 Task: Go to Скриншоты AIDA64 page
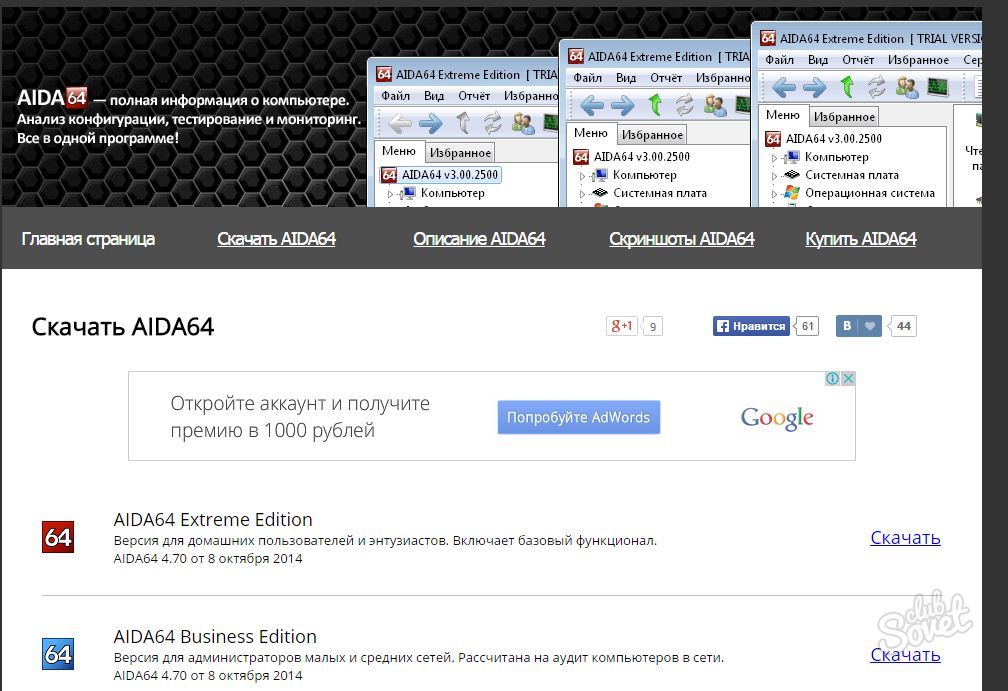[681, 239]
